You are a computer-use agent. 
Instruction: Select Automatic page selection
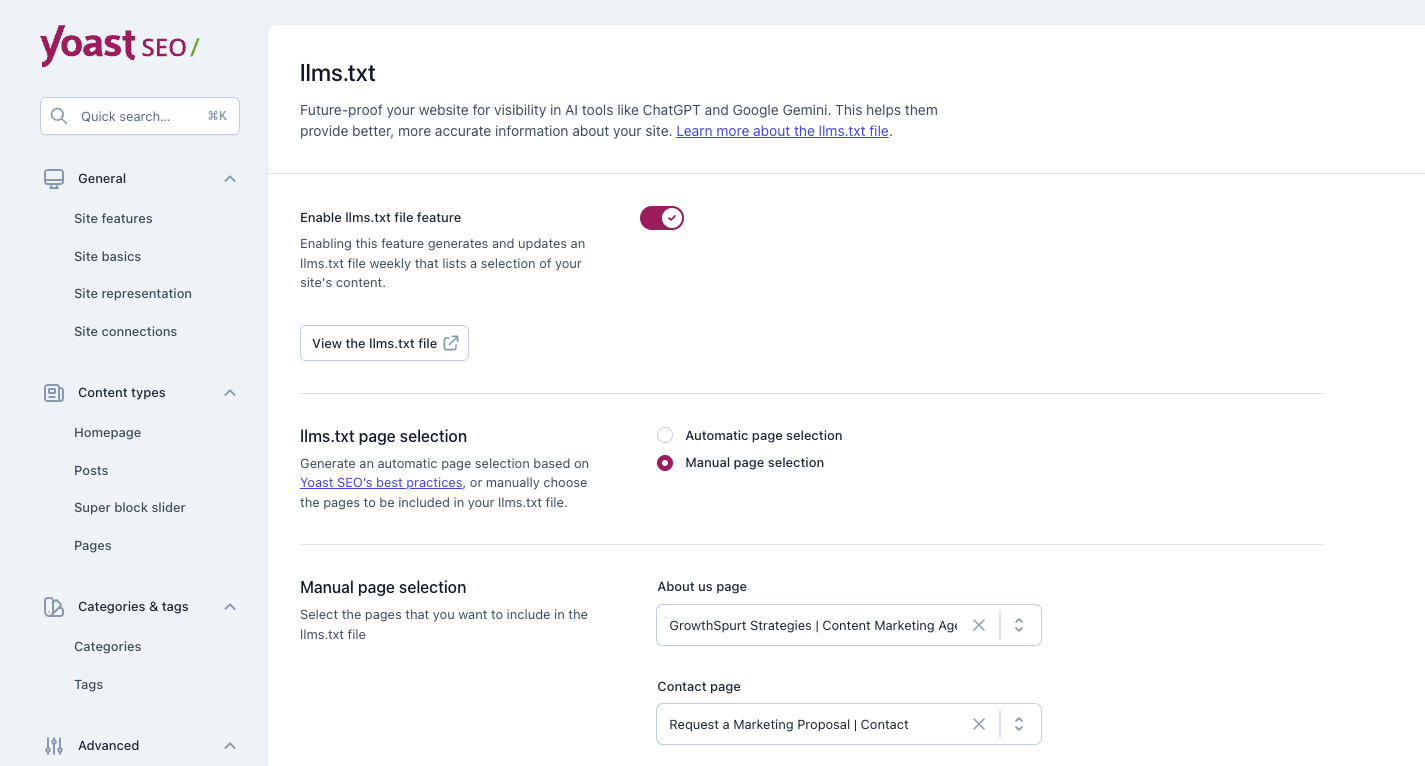pos(665,435)
